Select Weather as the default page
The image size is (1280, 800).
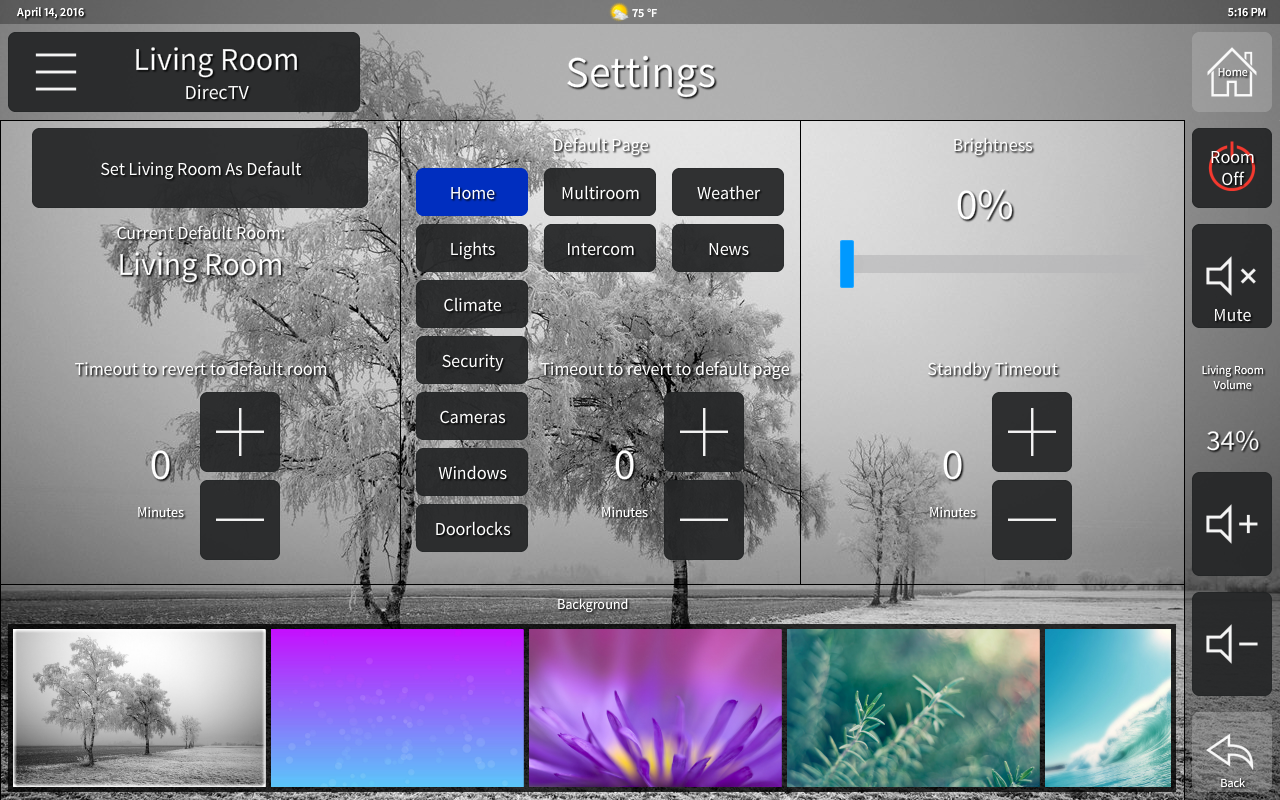[728, 193]
